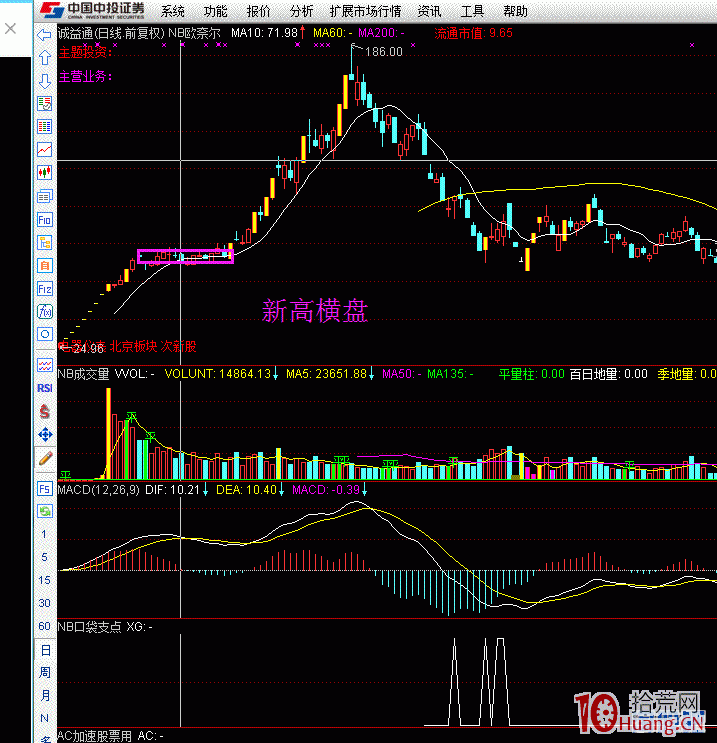Click the MA10: 71.98 value

pos(264,33)
